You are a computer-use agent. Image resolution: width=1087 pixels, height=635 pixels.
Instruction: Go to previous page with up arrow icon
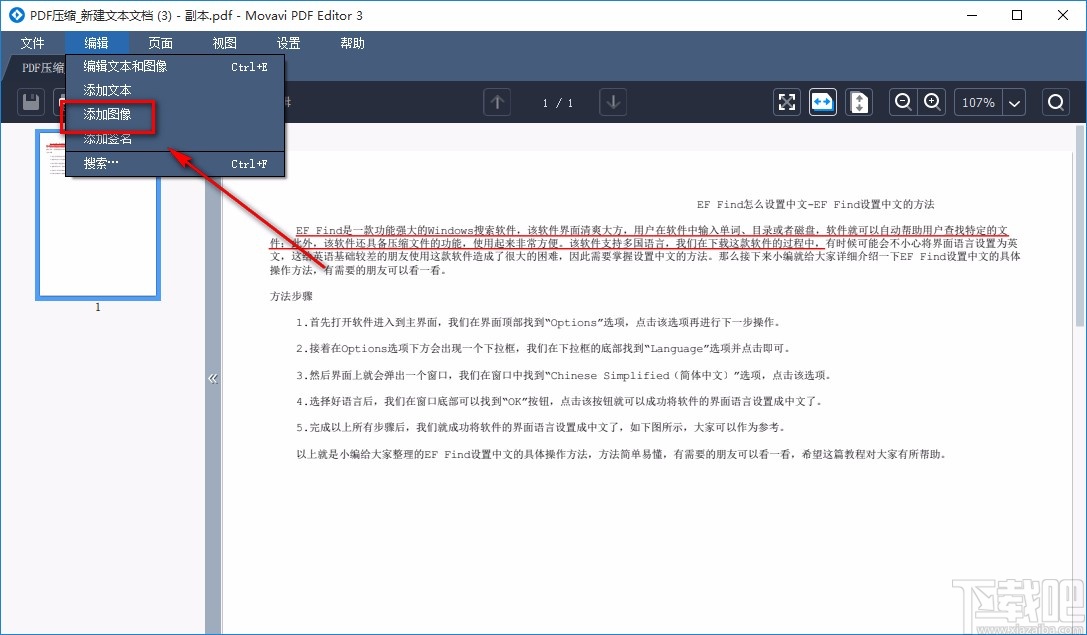click(x=496, y=102)
